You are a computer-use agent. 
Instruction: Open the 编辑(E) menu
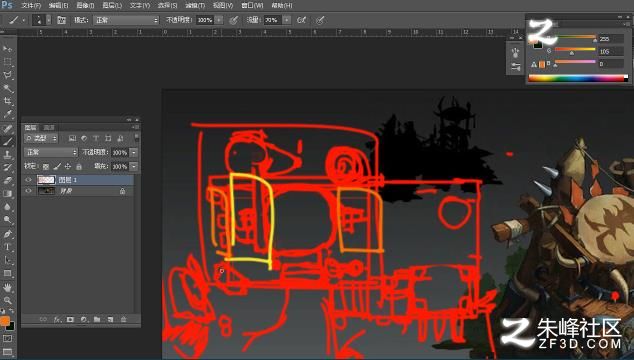pos(58,6)
